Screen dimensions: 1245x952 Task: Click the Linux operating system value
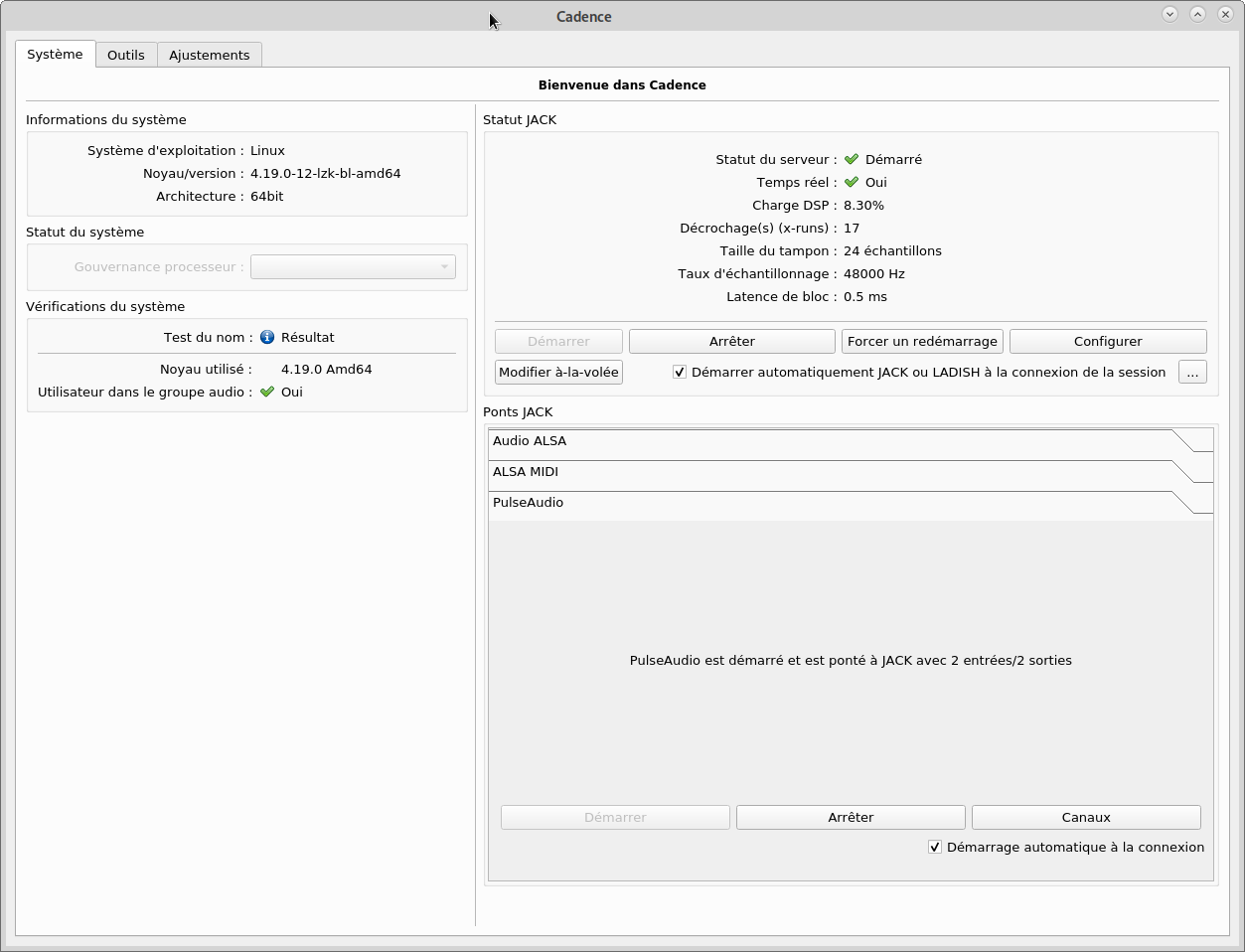coord(267,150)
